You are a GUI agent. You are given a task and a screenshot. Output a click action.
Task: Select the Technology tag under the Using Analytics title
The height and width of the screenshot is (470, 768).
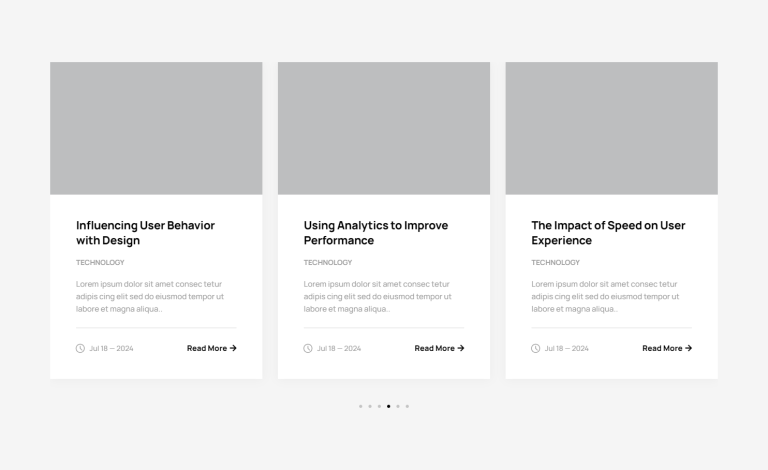(328, 262)
